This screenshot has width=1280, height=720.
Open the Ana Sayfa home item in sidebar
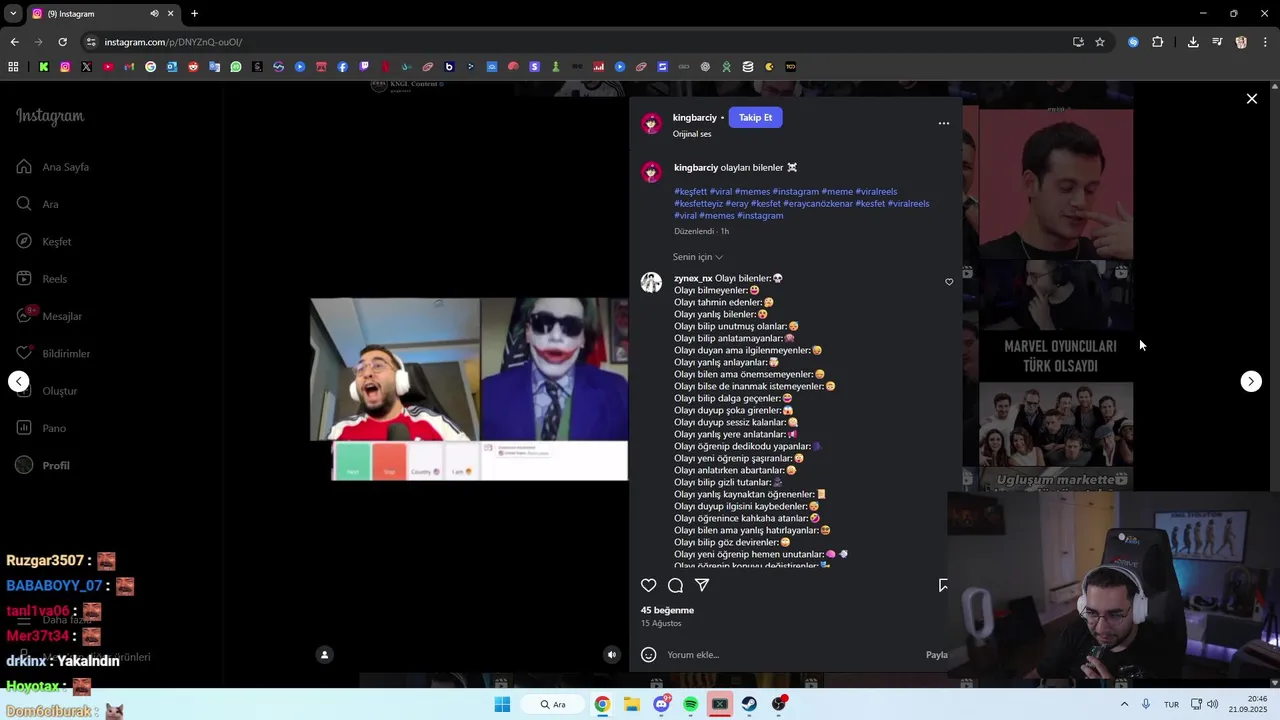[x=54, y=167]
